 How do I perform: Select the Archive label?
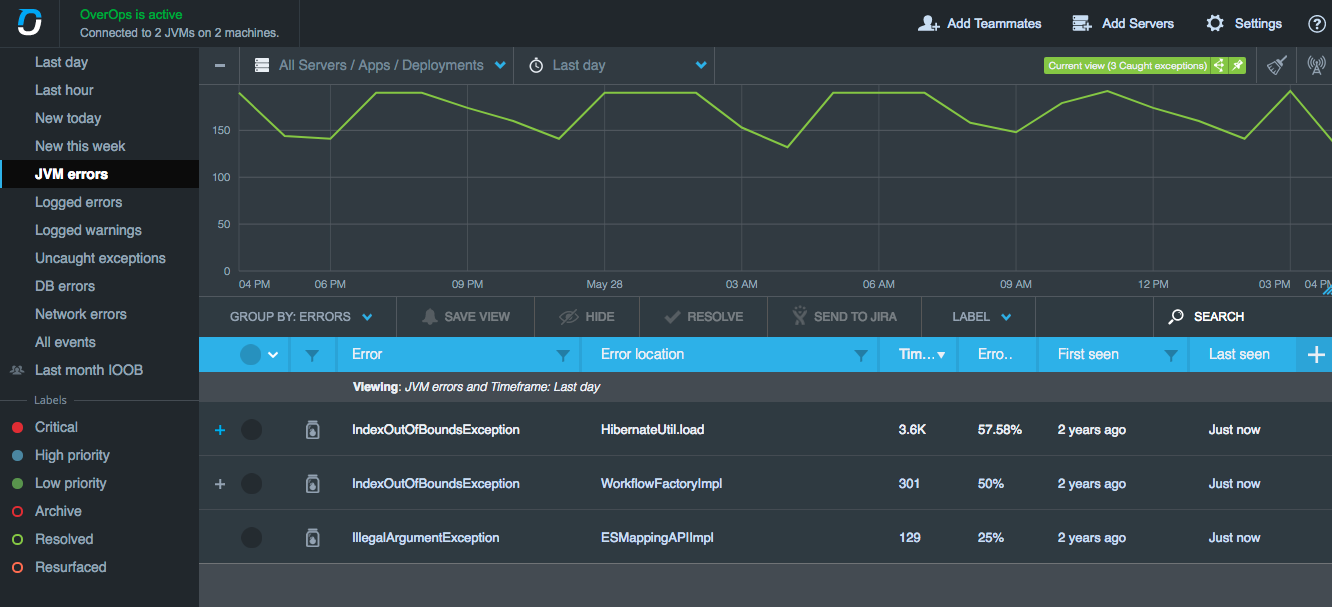click(58, 511)
